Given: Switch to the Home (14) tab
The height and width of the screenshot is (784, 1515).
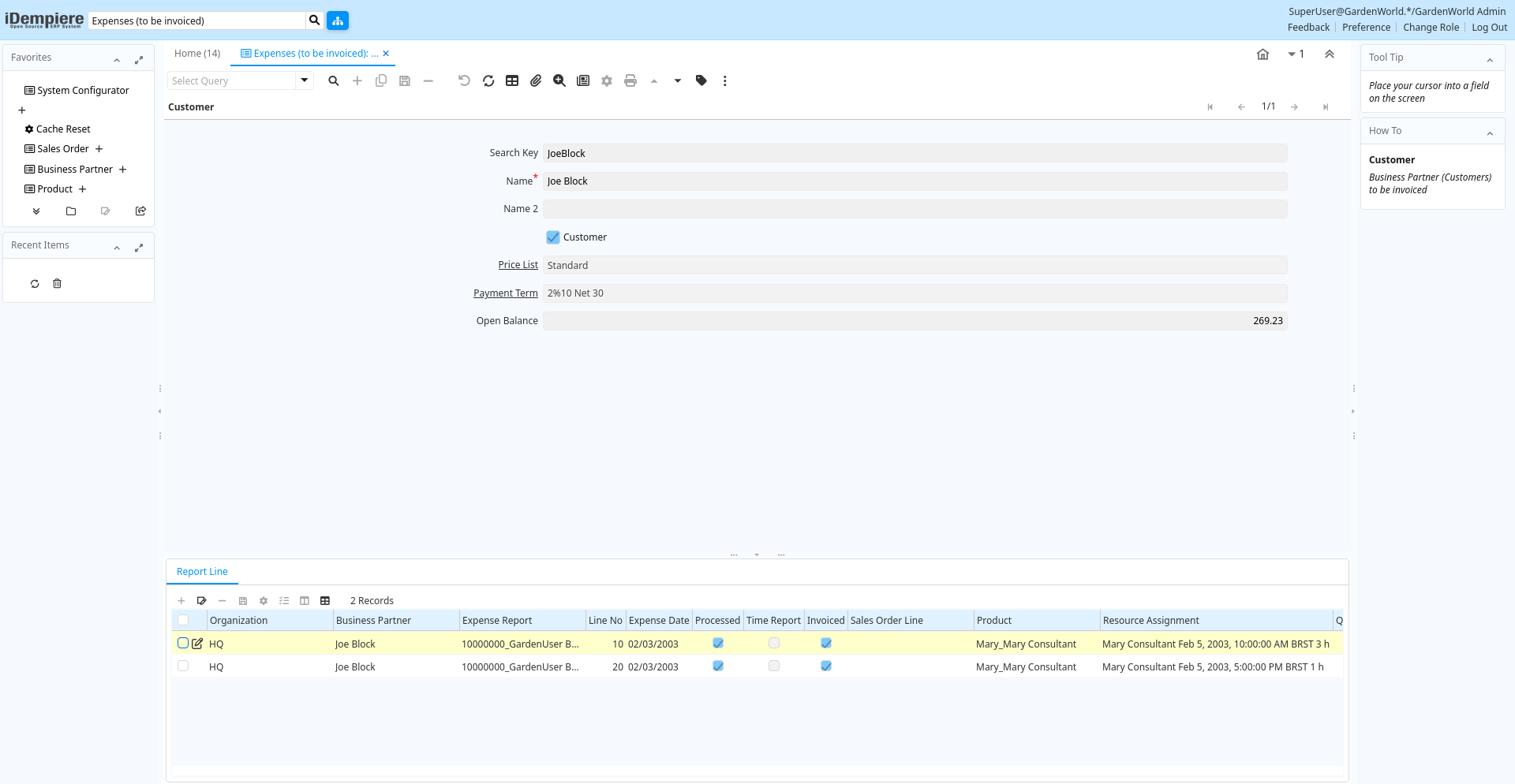Looking at the screenshot, I should pyautogui.click(x=197, y=54).
